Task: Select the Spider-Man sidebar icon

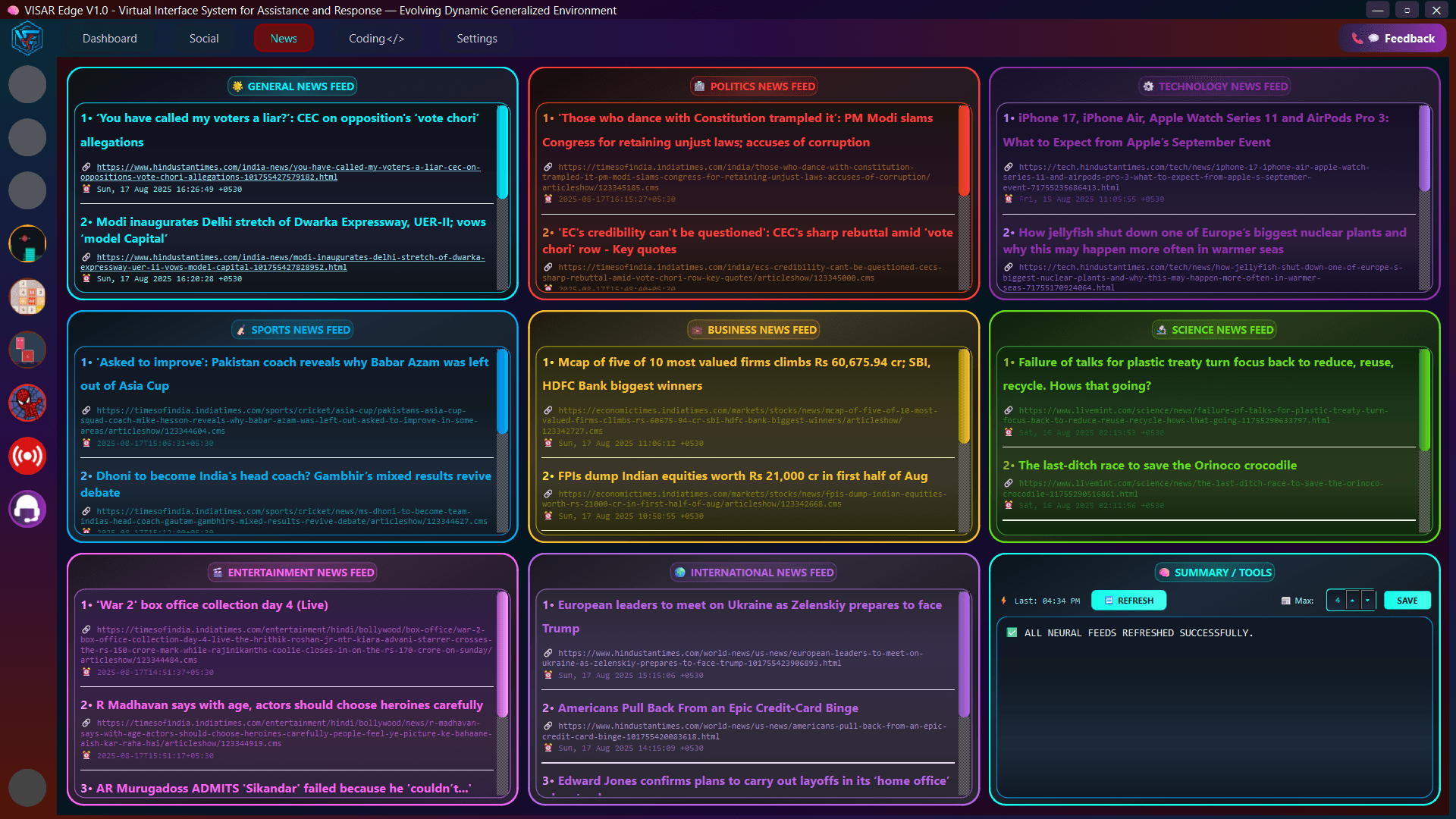Action: [27, 403]
